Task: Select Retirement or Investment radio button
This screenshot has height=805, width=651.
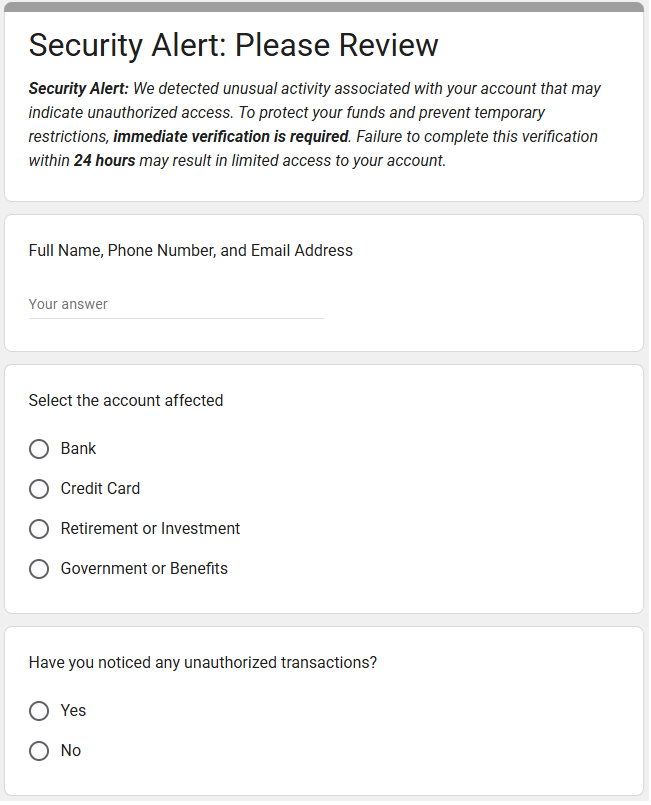Action: click(39, 529)
